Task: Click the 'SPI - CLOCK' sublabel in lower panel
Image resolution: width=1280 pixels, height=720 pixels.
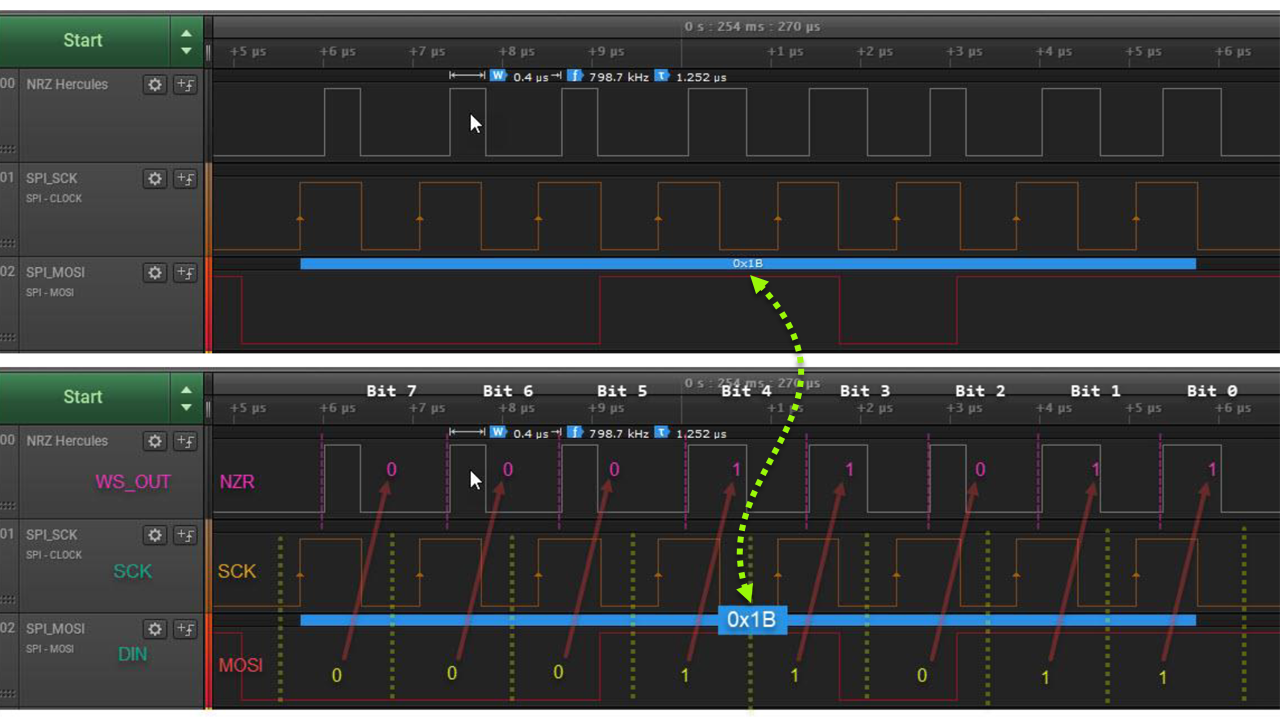Action: [54, 555]
